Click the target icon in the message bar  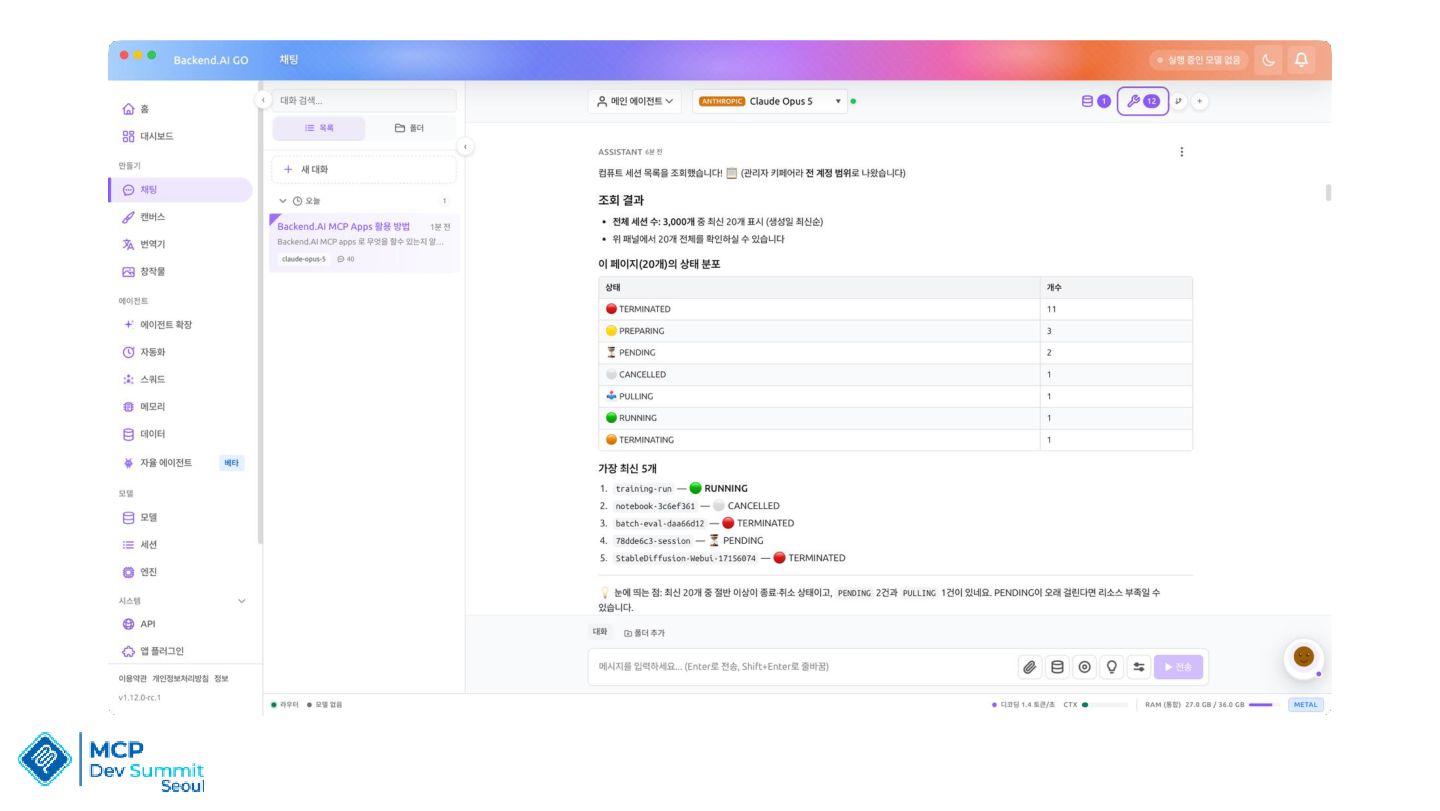1084,667
